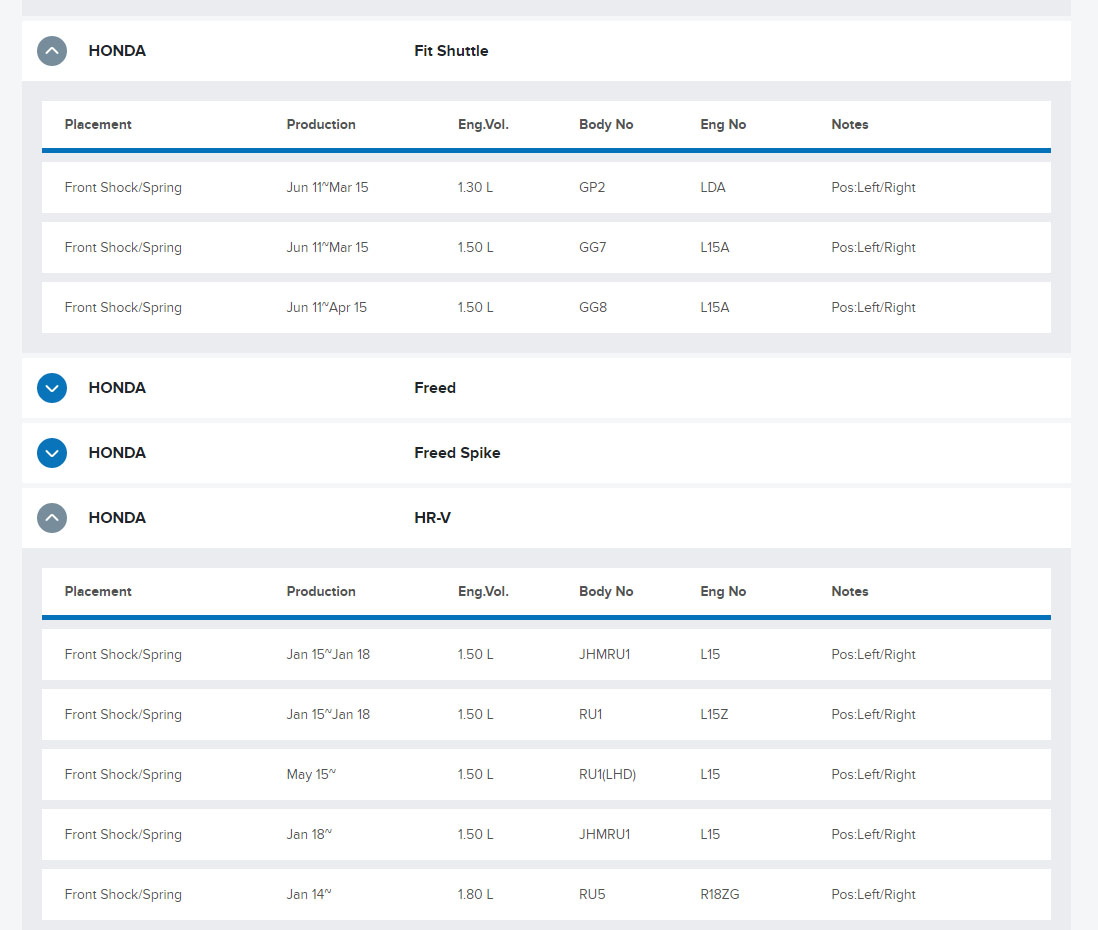Click JHMRU1 in Jan 18~ row
Image resolution: width=1098 pixels, height=930 pixels.
click(604, 835)
